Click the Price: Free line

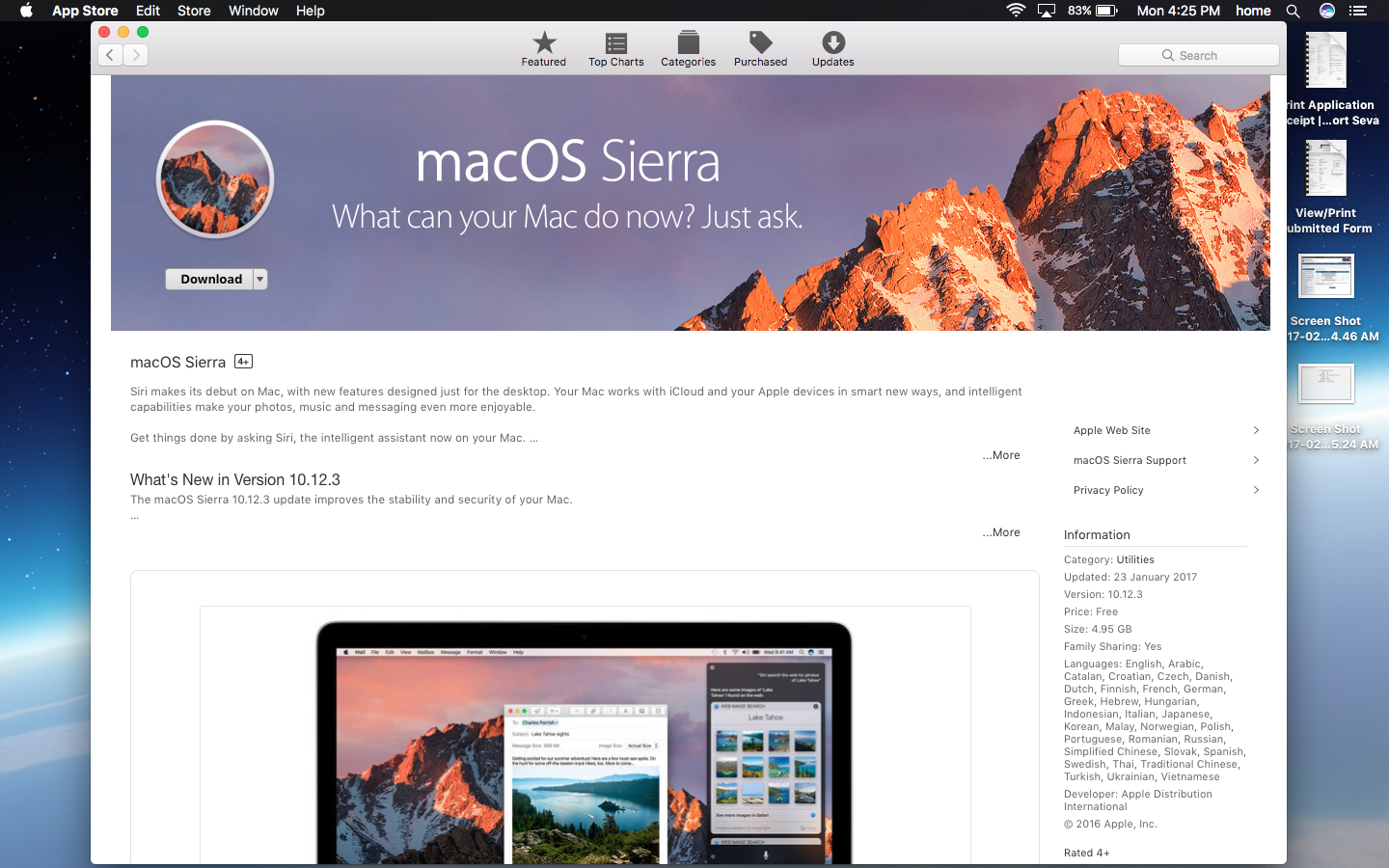1091,611
